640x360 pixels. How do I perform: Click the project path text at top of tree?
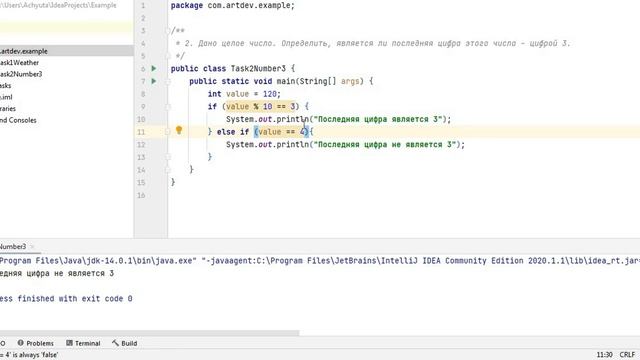(58, 5)
